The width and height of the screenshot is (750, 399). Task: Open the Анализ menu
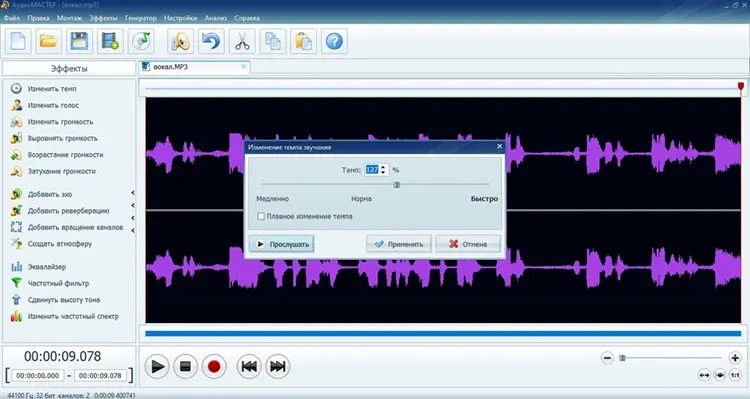[x=216, y=18]
